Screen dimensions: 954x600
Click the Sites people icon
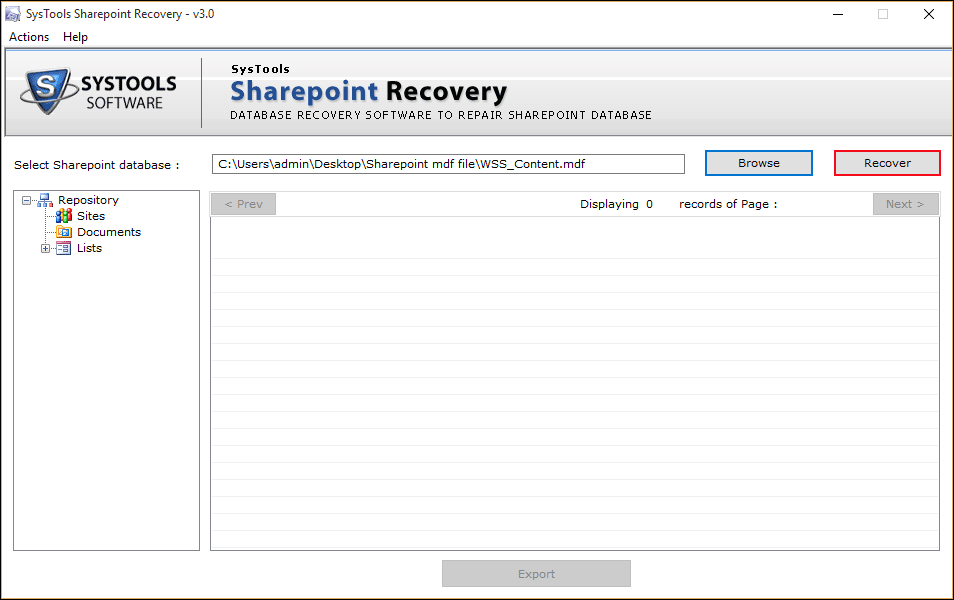pyautogui.click(x=64, y=216)
